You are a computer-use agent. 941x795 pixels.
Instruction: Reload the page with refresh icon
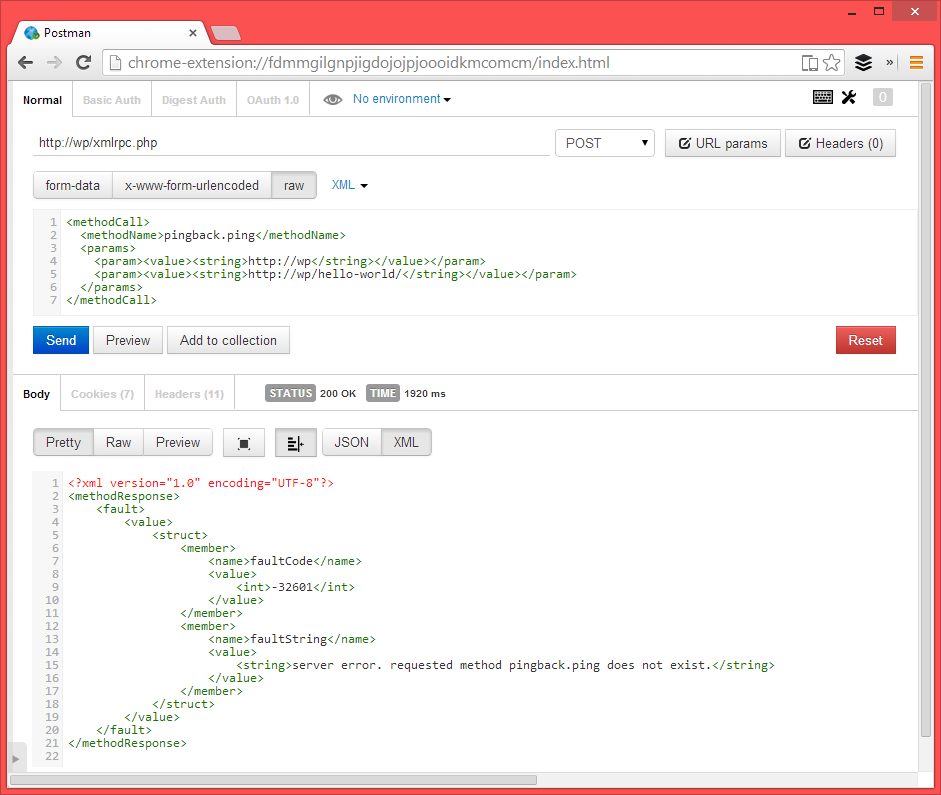pyautogui.click(x=83, y=62)
